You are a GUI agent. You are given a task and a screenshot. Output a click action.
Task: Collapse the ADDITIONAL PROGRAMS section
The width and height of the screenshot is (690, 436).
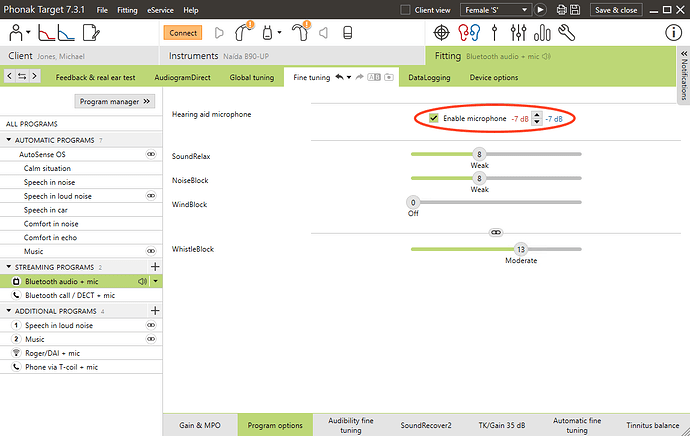(x=8, y=311)
